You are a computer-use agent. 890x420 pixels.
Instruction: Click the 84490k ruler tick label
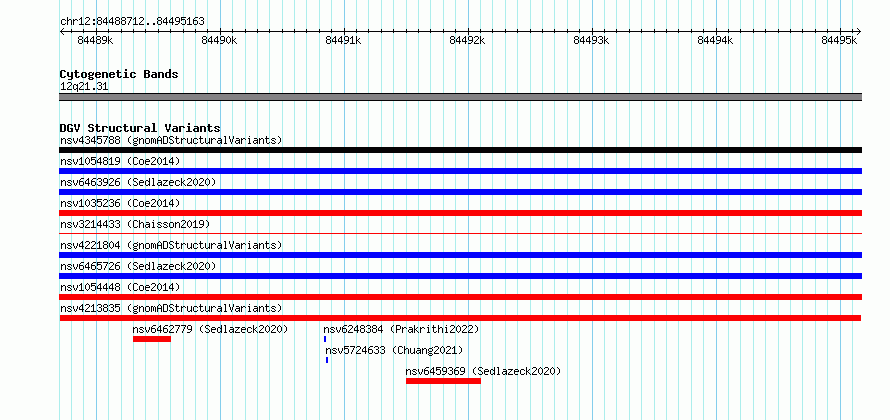click(x=219, y=40)
